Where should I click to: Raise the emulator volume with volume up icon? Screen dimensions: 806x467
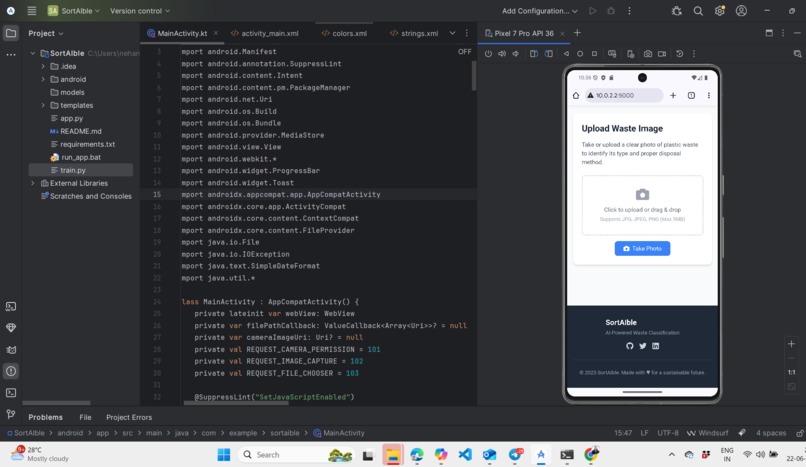click(x=502, y=53)
